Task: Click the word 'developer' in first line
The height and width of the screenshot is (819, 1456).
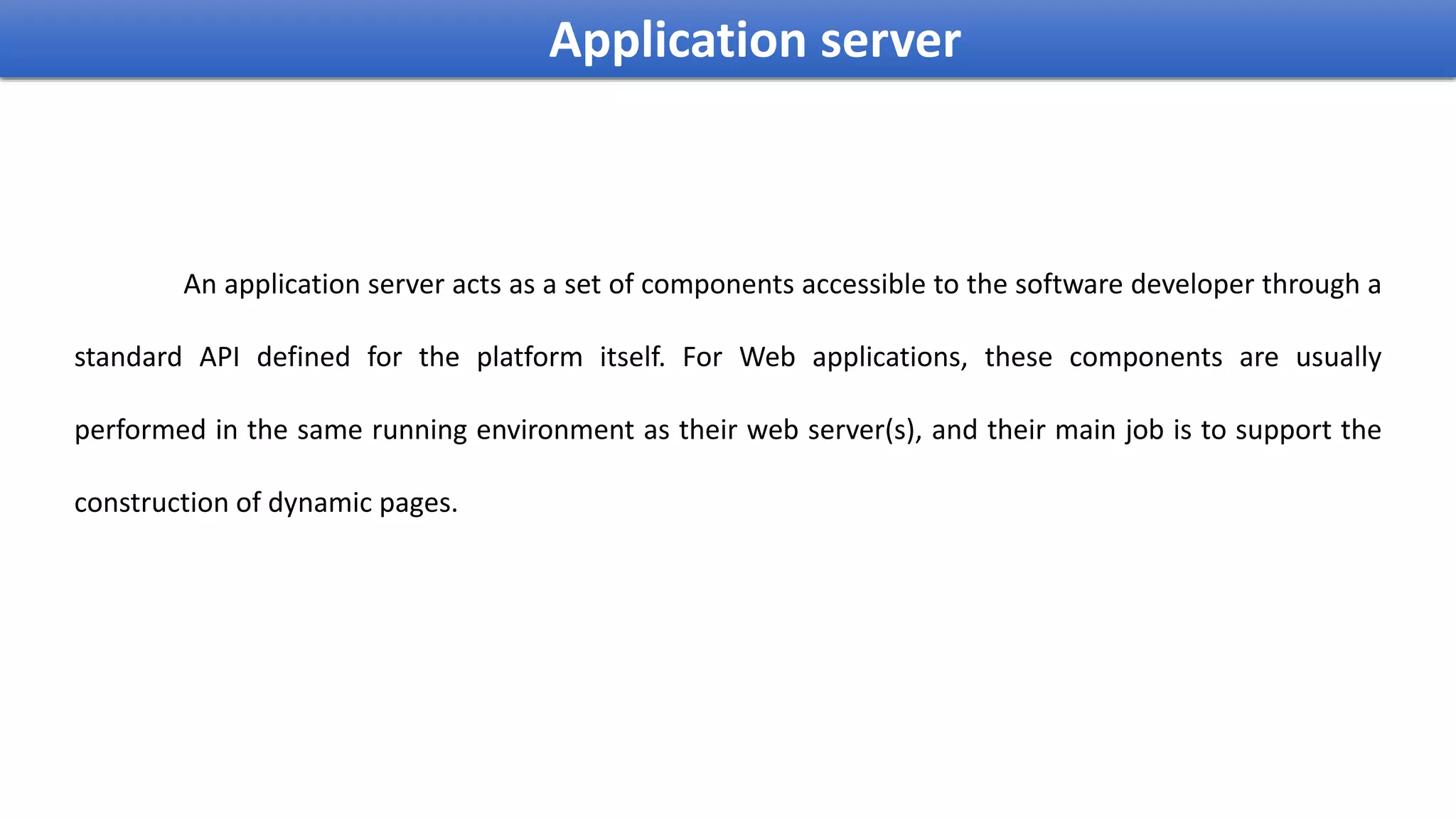Action: (1192, 284)
